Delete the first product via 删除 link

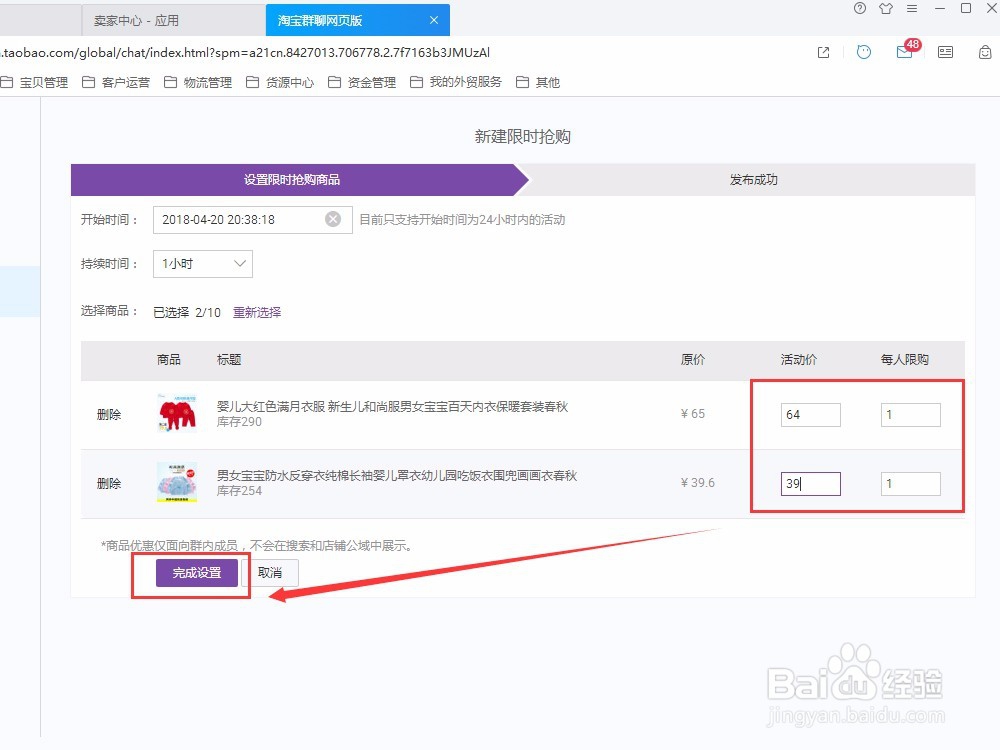pos(108,414)
